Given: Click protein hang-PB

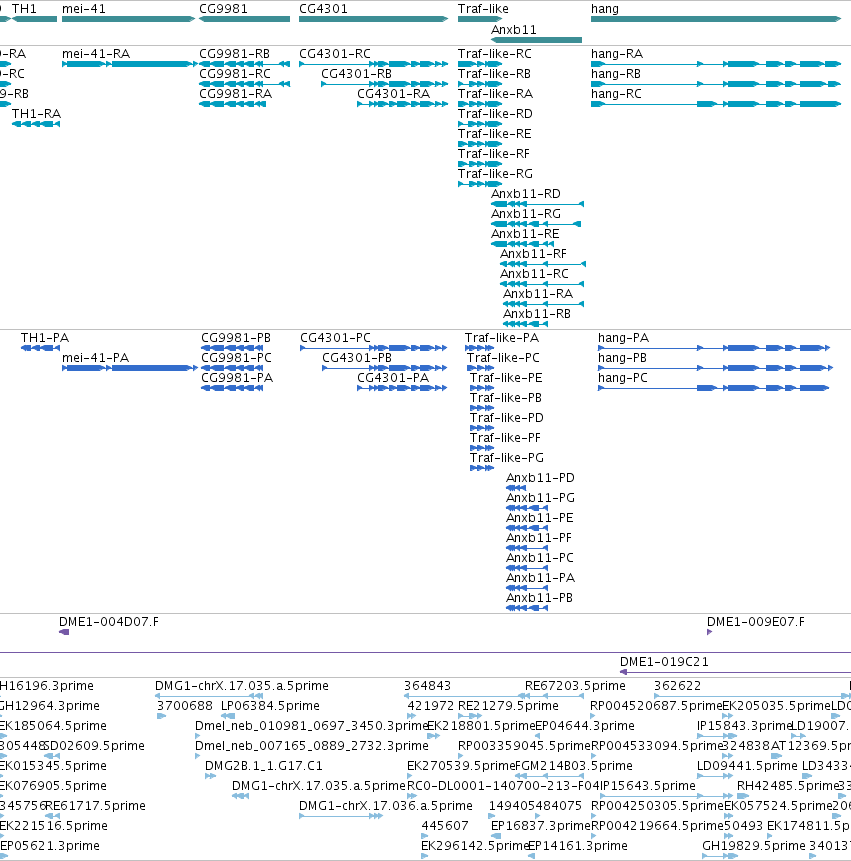Looking at the screenshot, I should pos(715,368).
